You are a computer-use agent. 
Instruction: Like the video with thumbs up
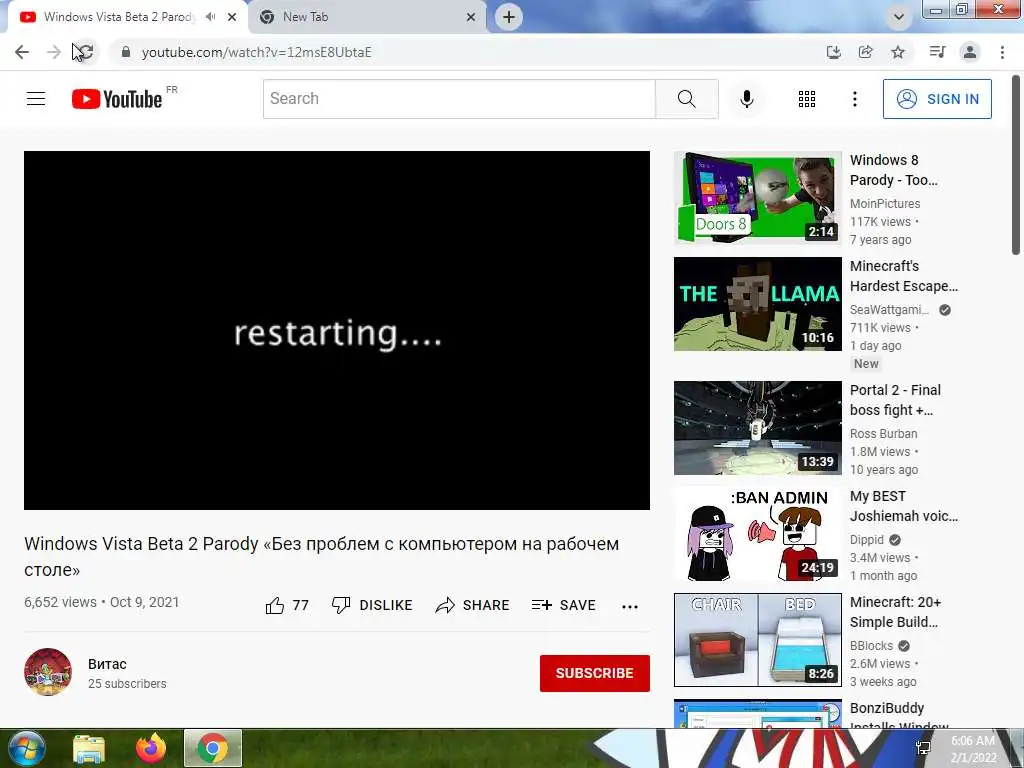pyautogui.click(x=275, y=605)
